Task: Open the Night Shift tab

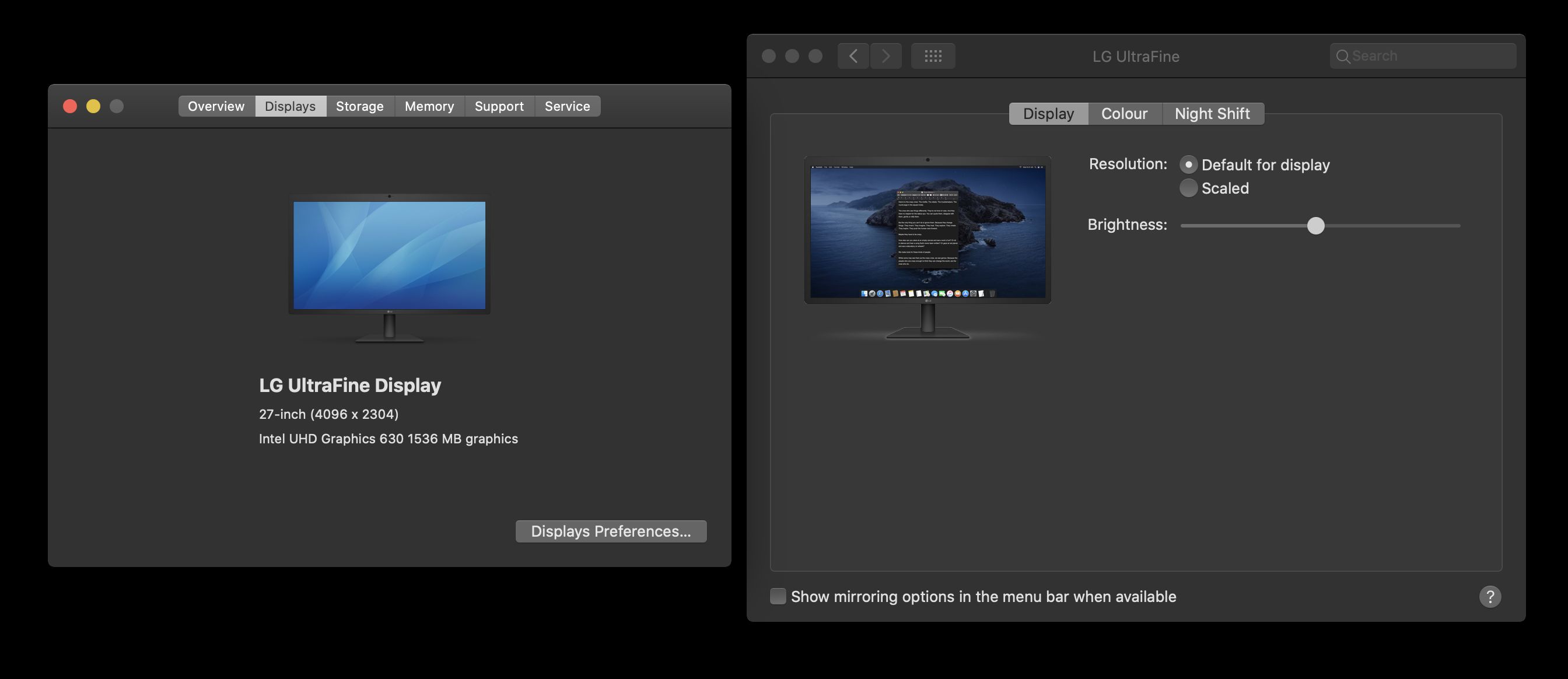Action: tap(1212, 114)
